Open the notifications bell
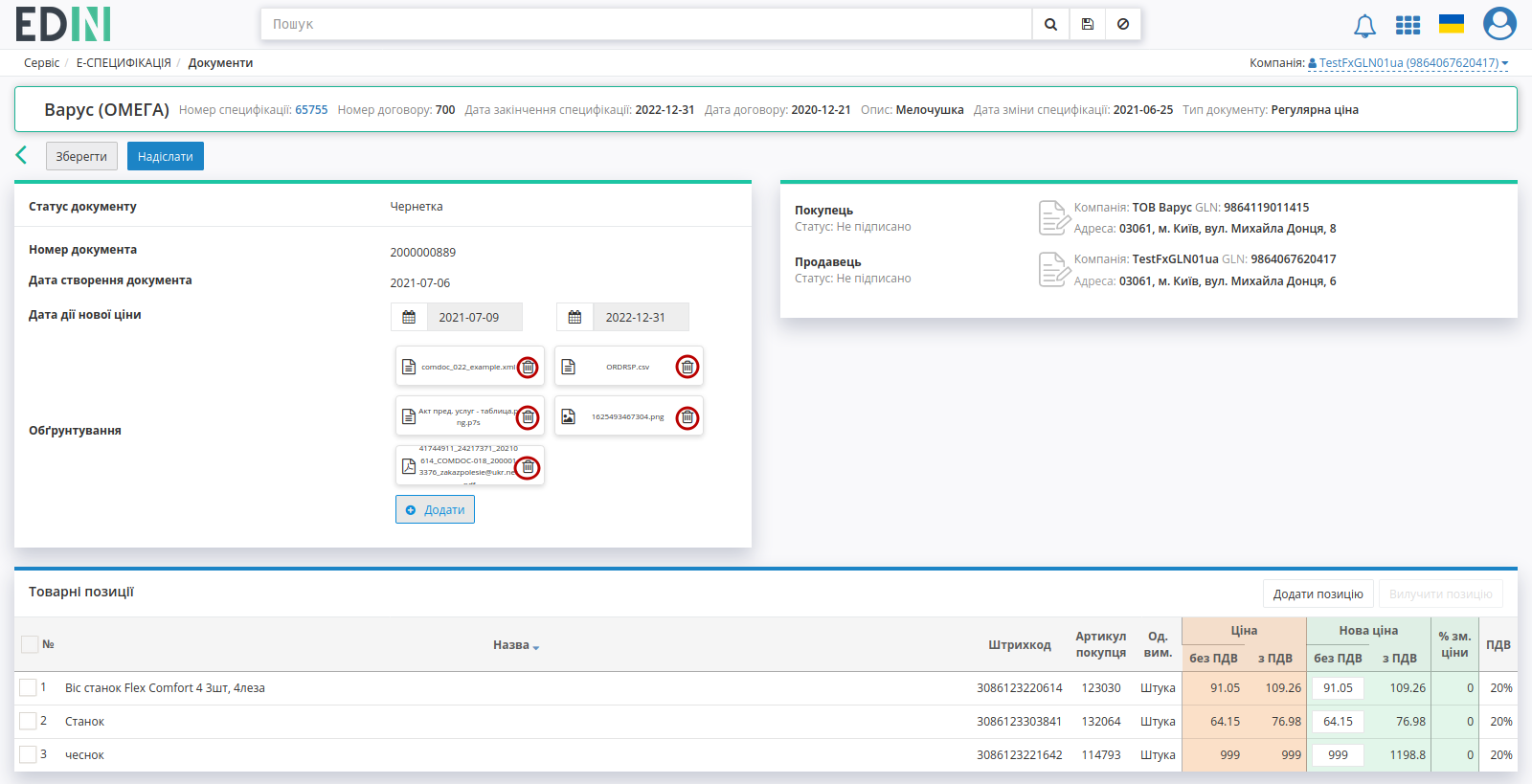1532x784 pixels. 1364,26
